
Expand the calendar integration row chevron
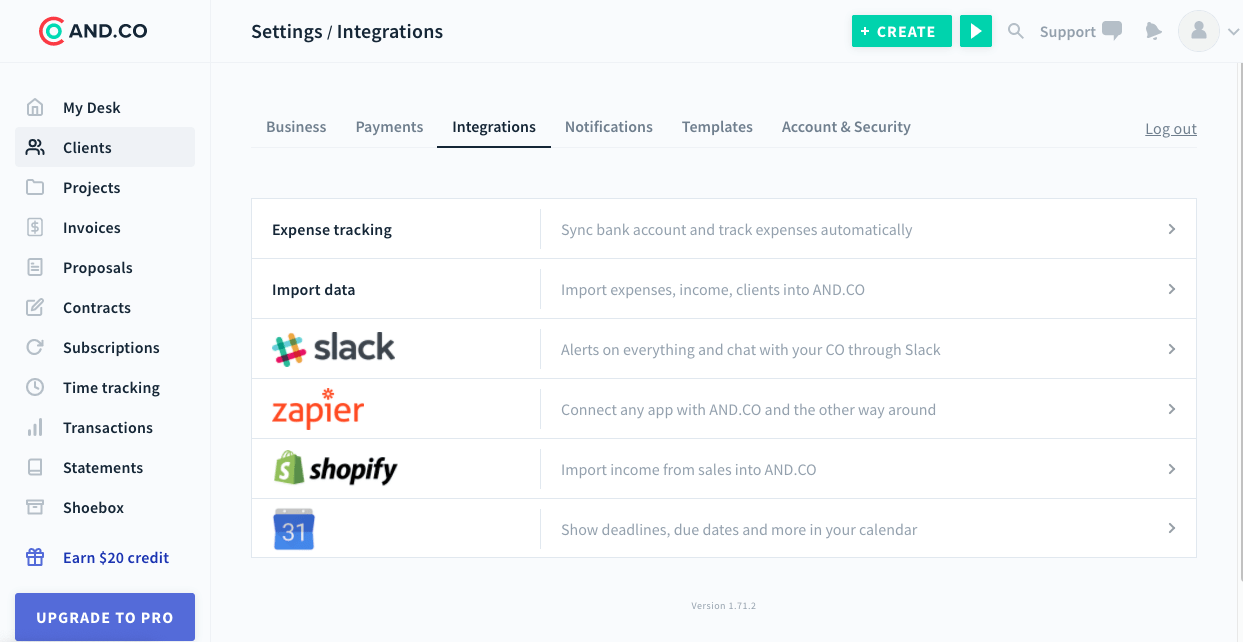click(1172, 528)
